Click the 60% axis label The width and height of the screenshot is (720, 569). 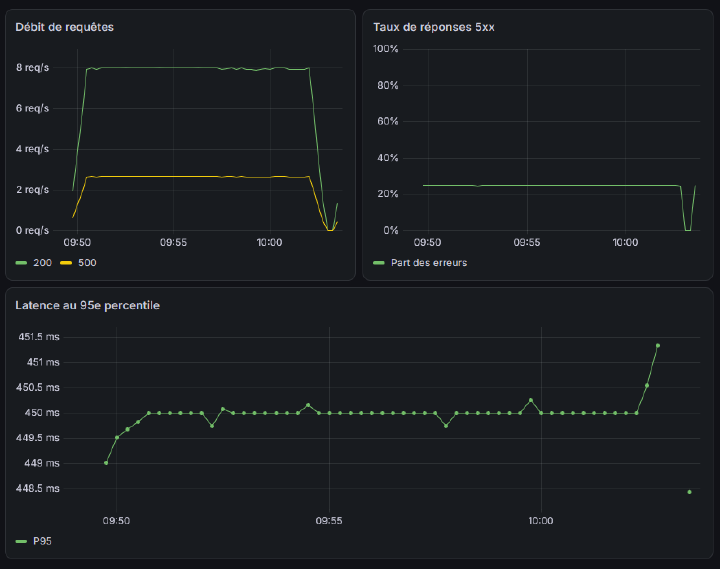(388, 121)
